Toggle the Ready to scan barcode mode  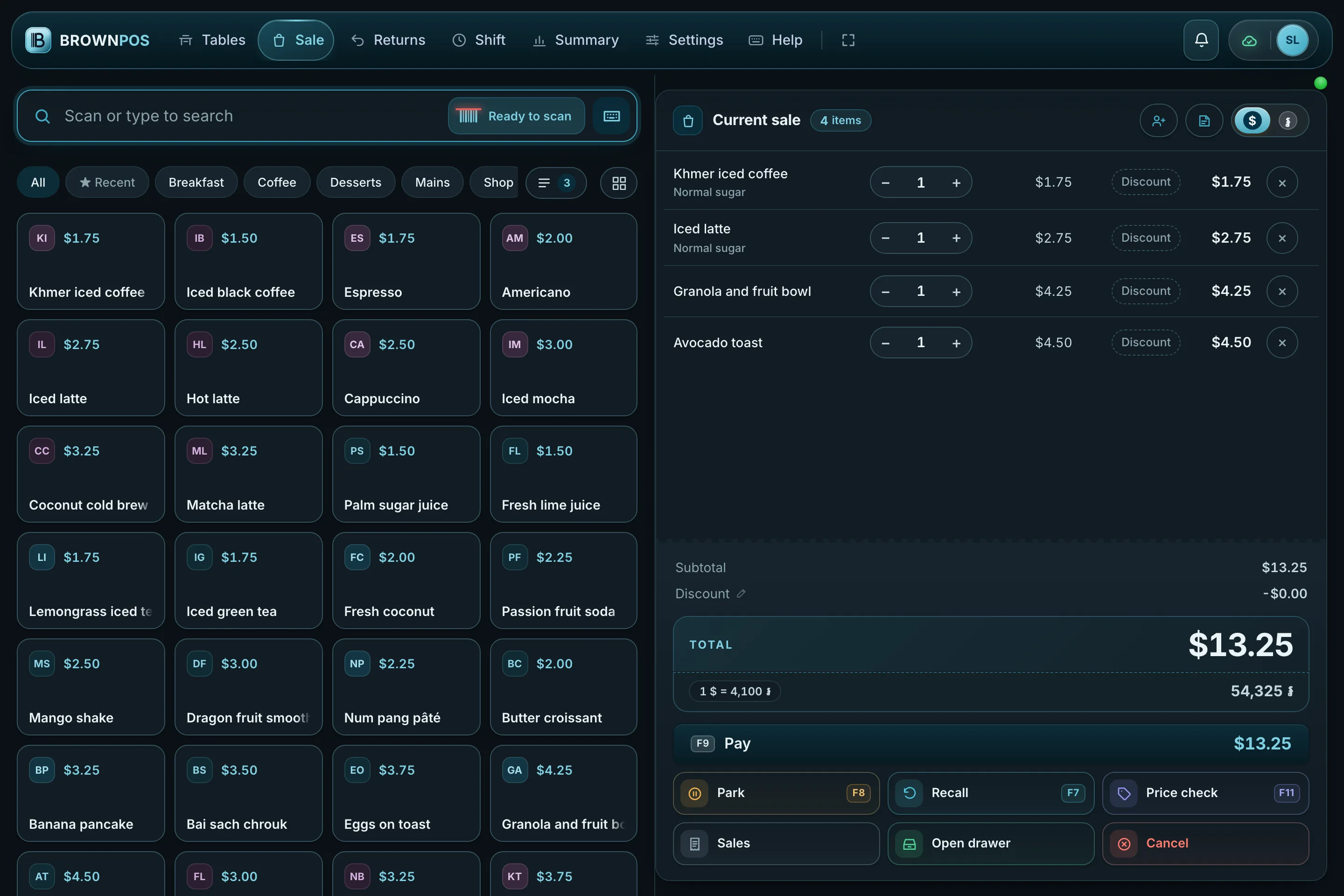pyautogui.click(x=517, y=116)
